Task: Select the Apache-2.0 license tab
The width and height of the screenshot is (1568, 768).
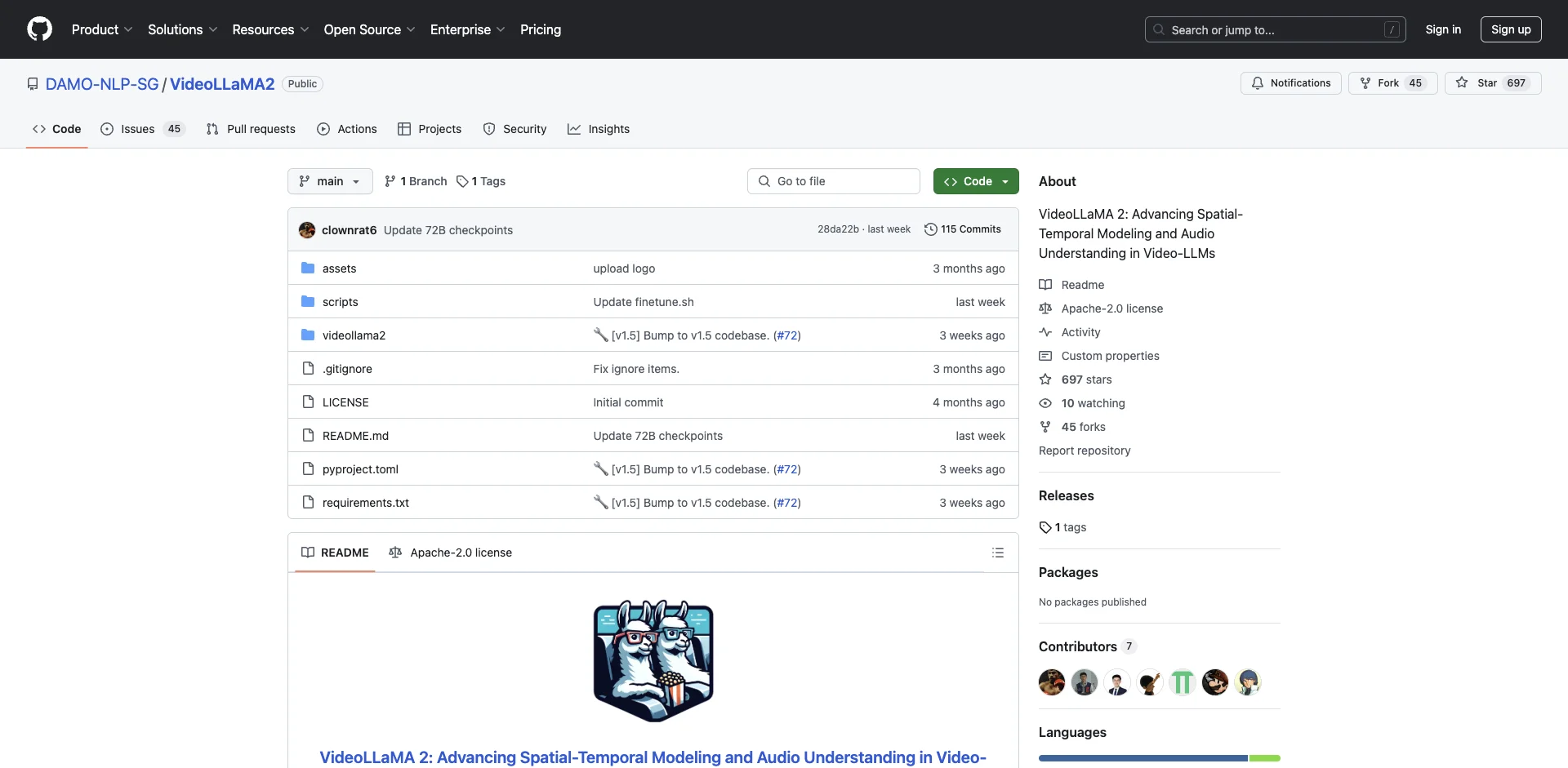Action: [451, 553]
